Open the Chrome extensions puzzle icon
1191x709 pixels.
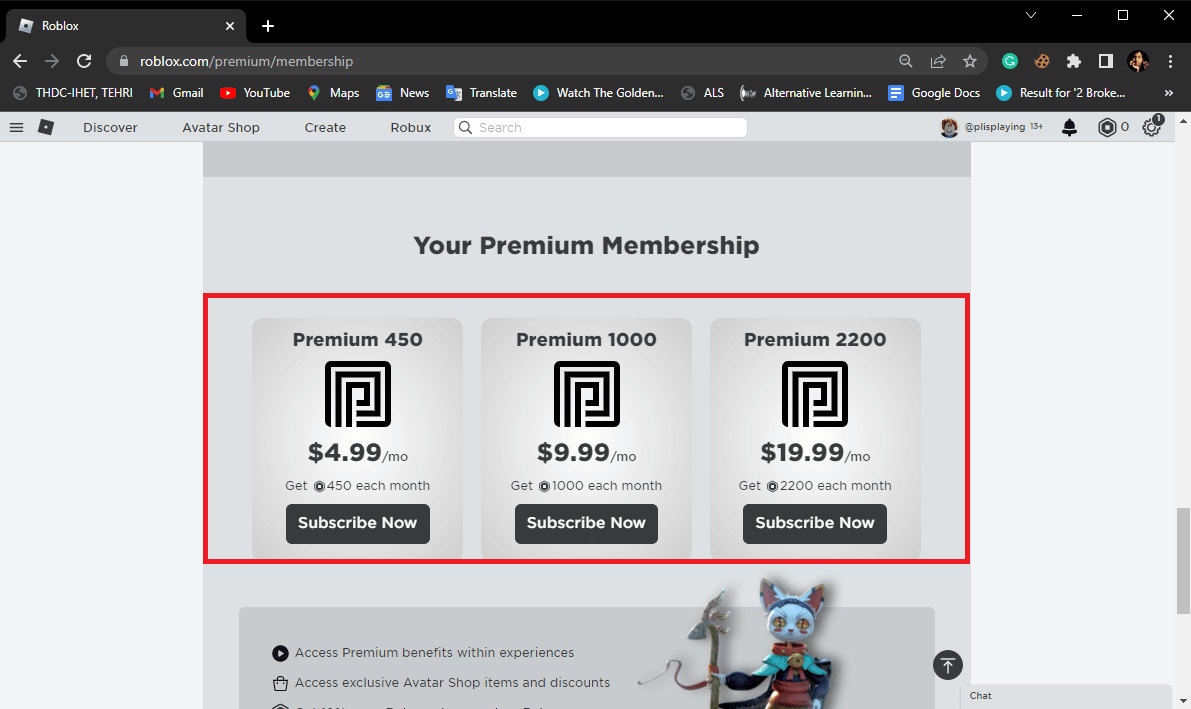[x=1074, y=61]
